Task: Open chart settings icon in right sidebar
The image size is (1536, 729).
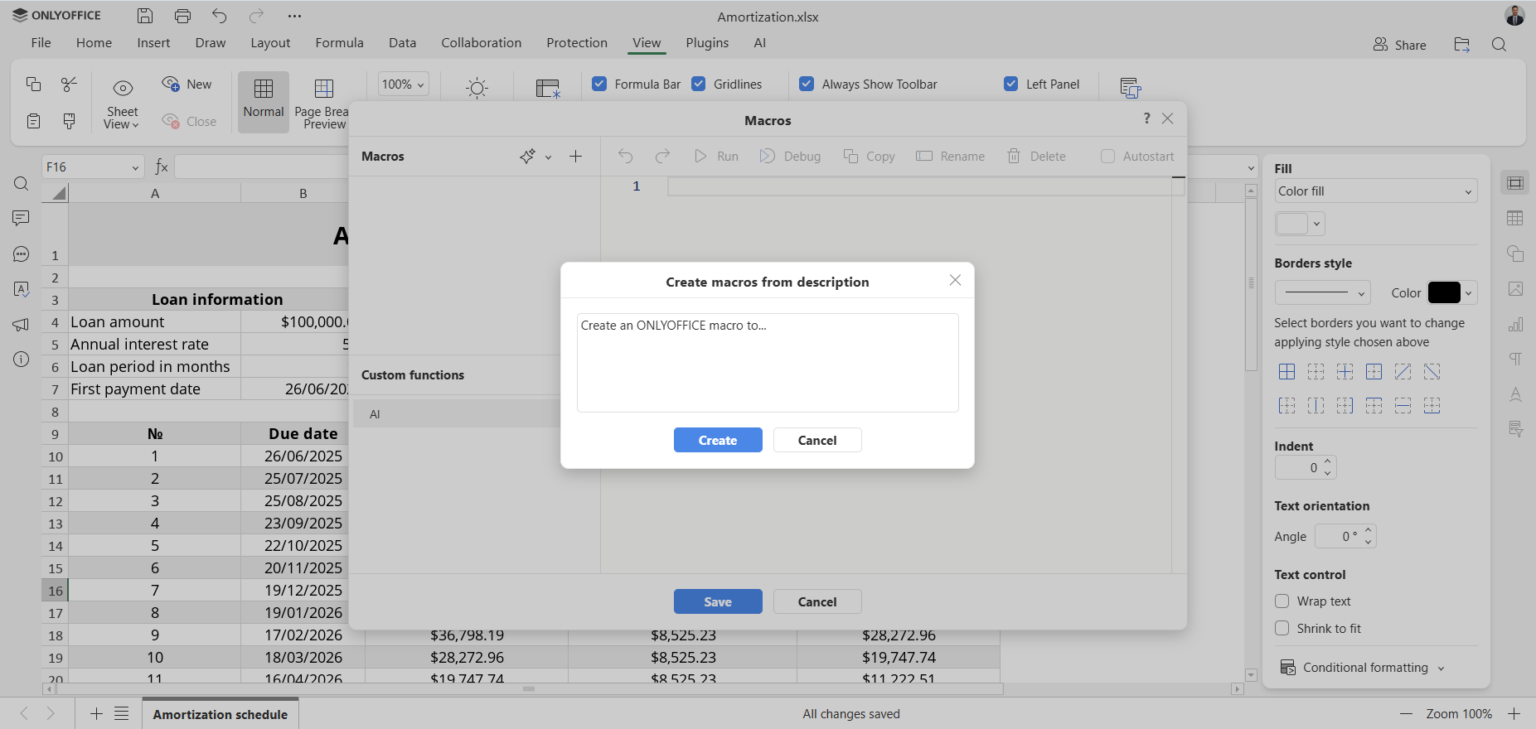Action: pyautogui.click(x=1515, y=324)
